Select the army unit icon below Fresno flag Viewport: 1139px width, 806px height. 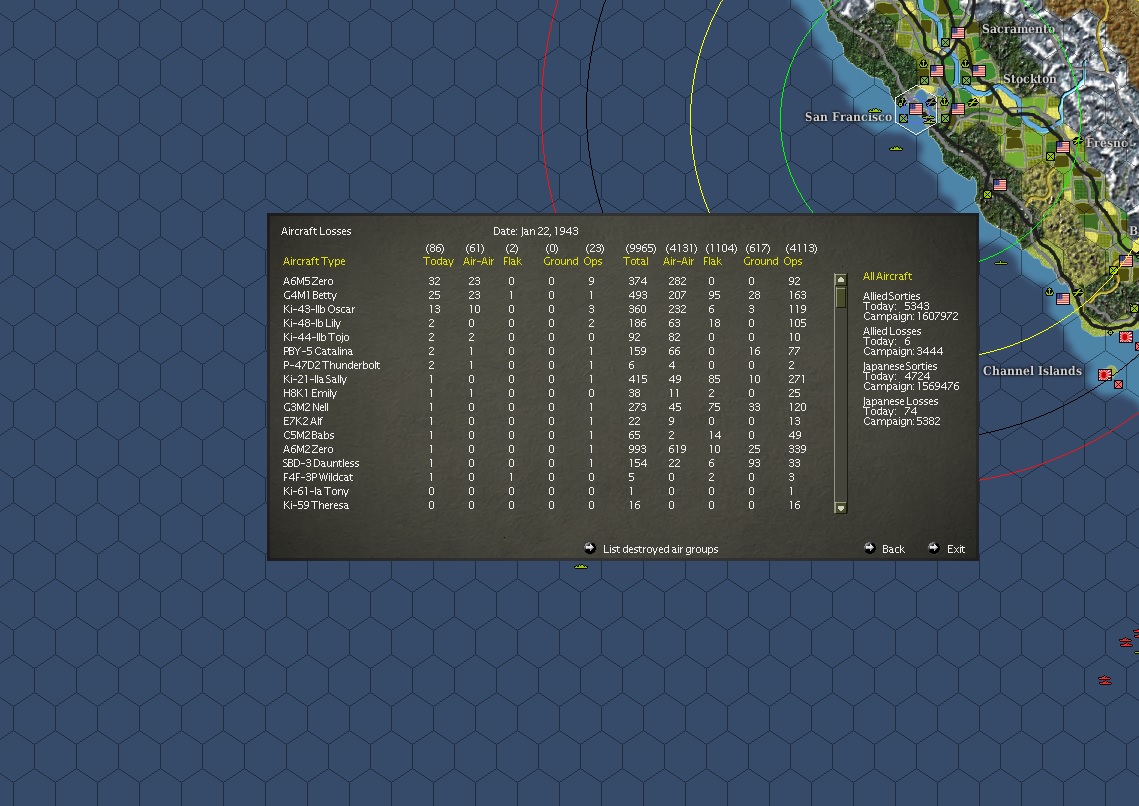click(1050, 156)
